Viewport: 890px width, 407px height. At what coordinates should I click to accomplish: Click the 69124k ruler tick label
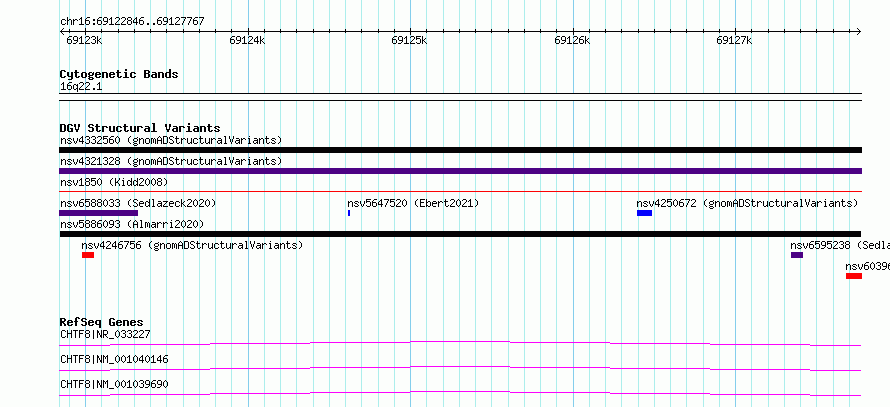point(247,40)
